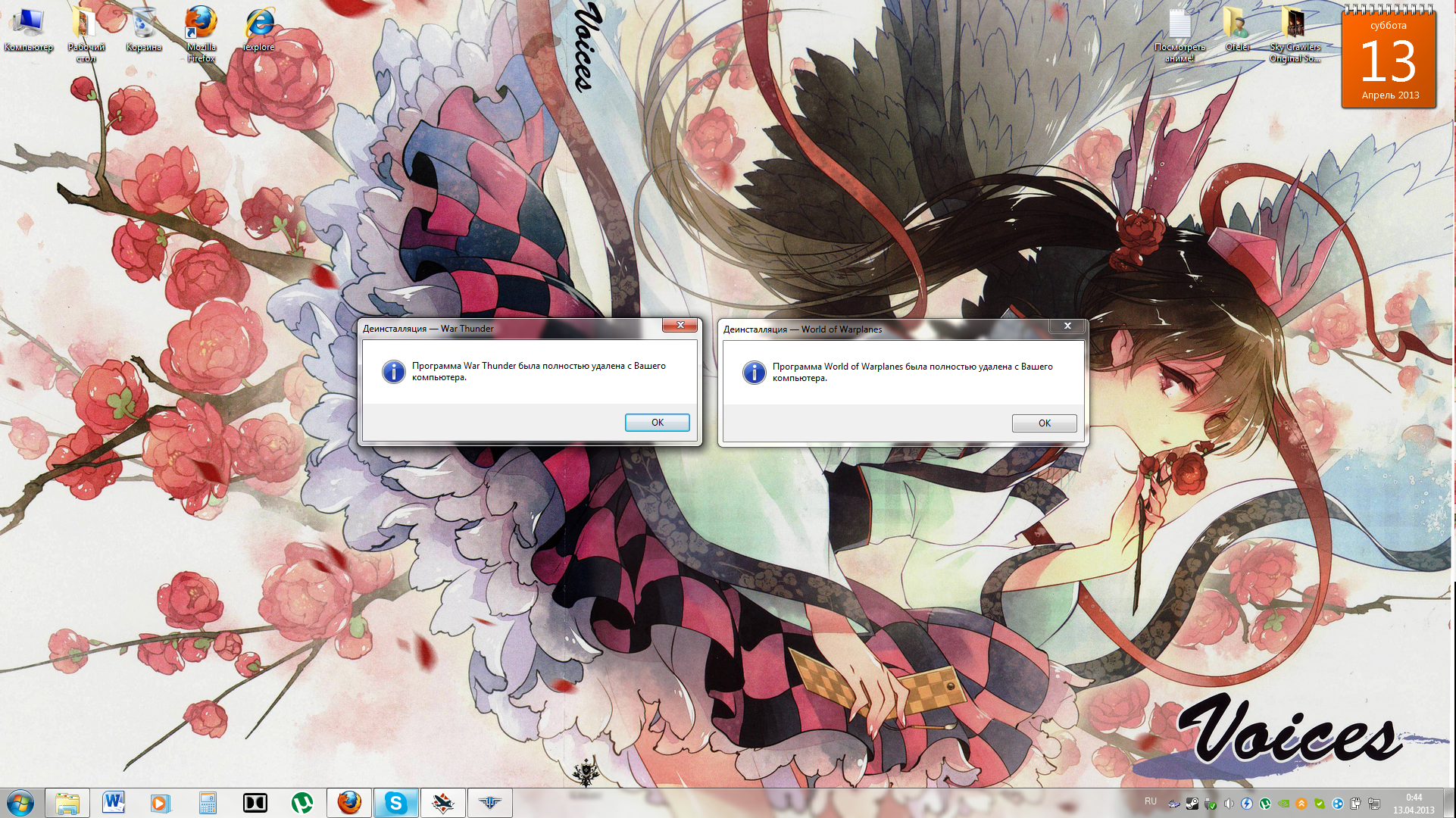This screenshot has width=1456, height=818.
Task: Click the blue circle three-dots tray icon
Action: click(1338, 804)
